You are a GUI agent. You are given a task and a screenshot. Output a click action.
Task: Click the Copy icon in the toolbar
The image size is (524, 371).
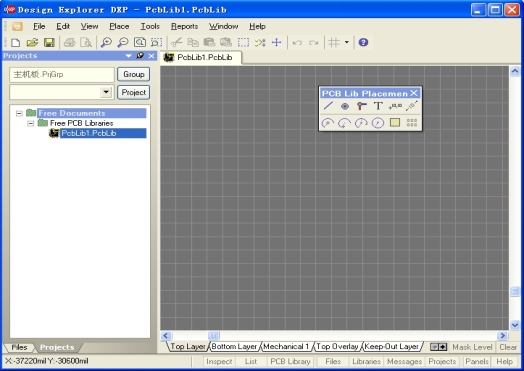(193, 42)
